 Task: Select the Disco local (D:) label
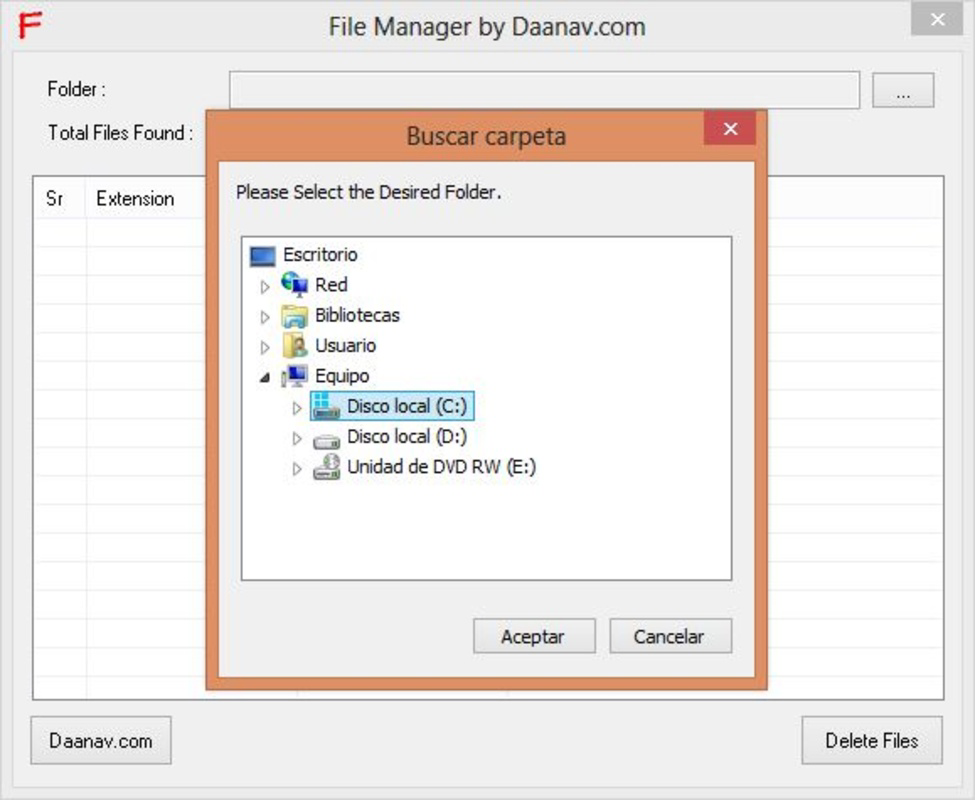point(407,437)
